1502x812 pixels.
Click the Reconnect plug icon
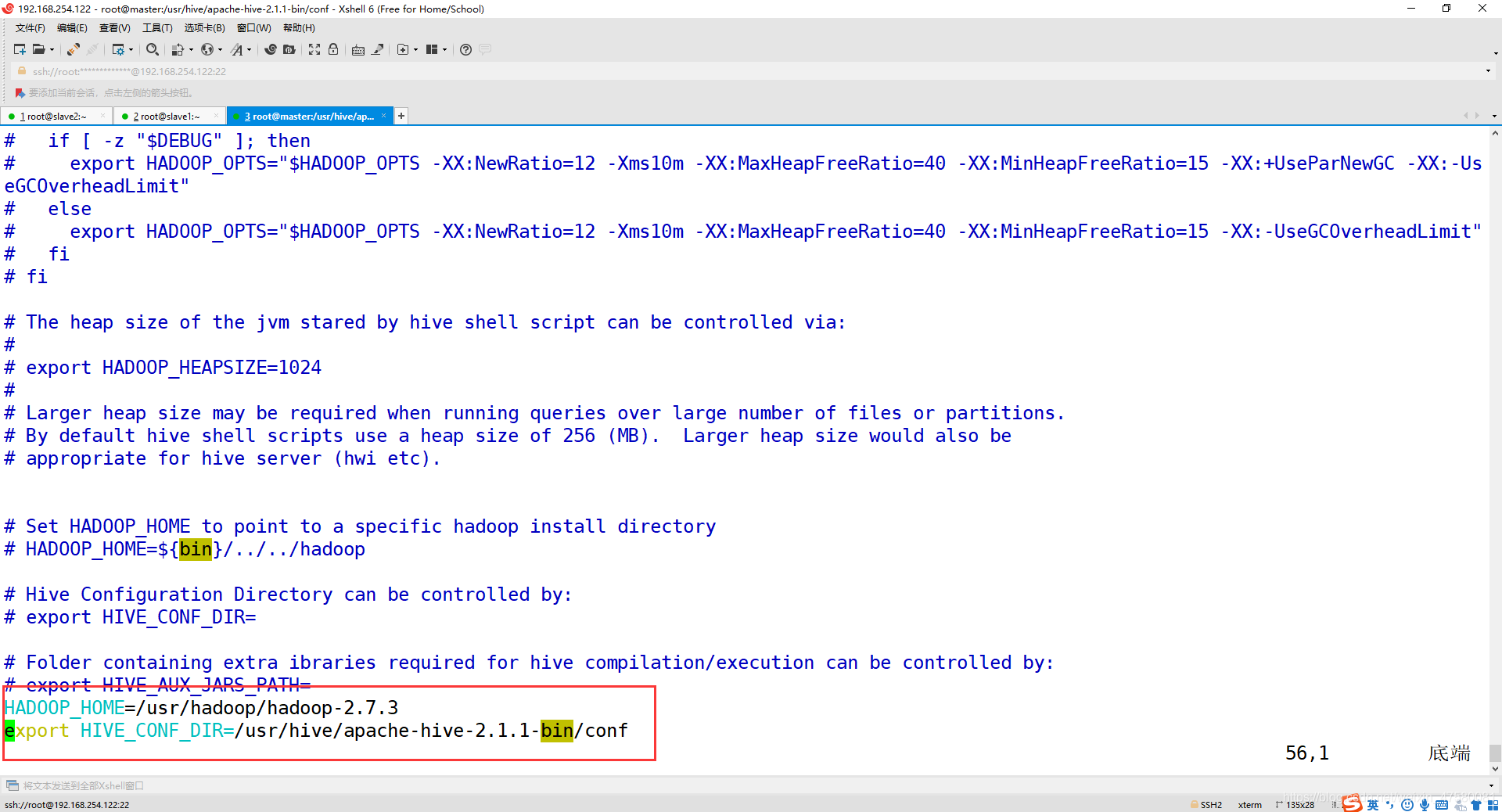[x=73, y=49]
